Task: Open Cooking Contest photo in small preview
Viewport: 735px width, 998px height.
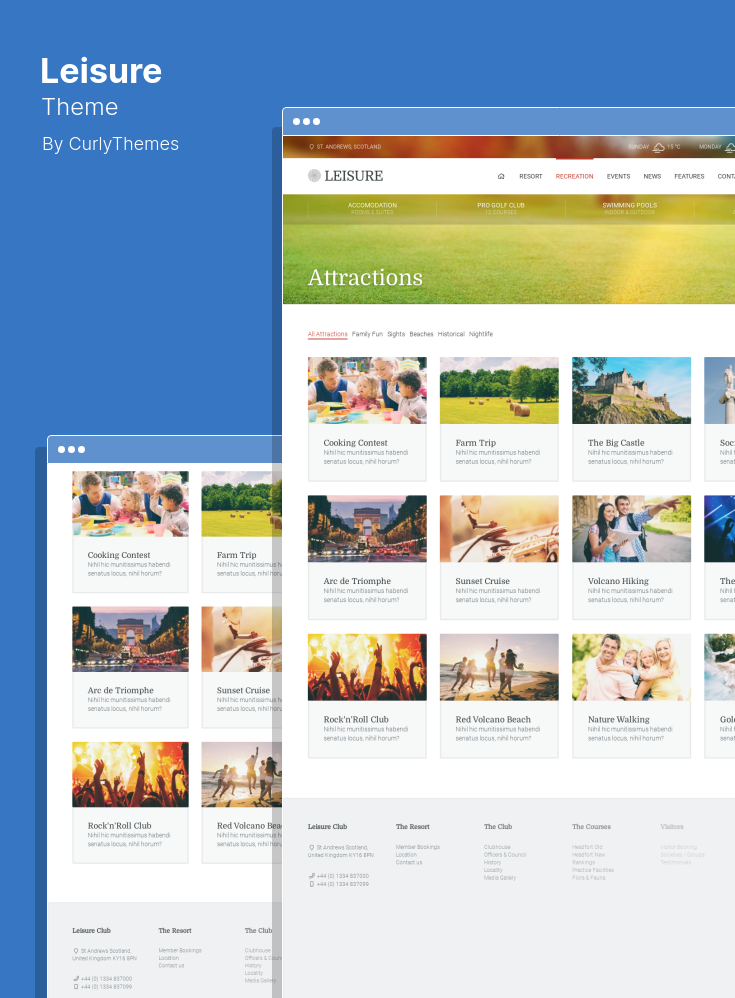Action: pyautogui.click(x=130, y=504)
